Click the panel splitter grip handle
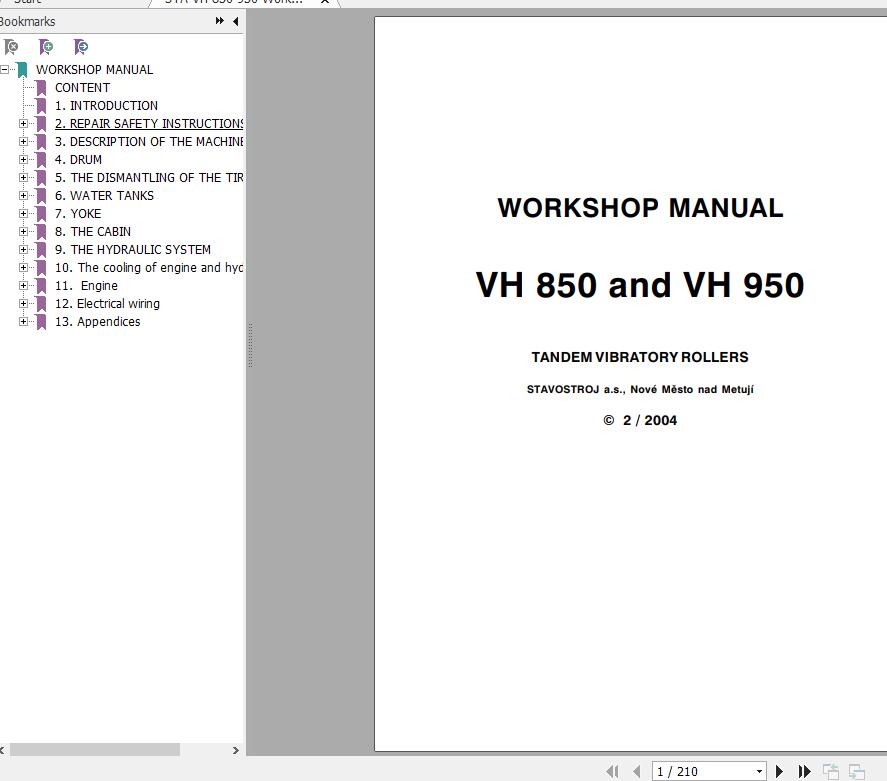 tap(250, 345)
